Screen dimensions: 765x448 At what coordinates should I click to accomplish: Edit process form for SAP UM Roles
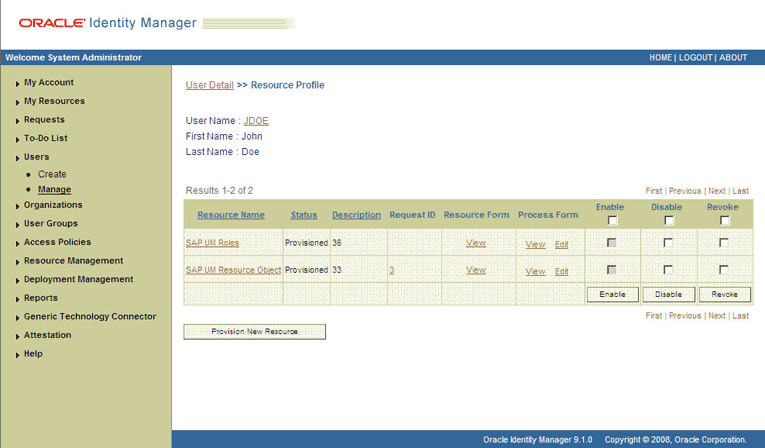[562, 244]
